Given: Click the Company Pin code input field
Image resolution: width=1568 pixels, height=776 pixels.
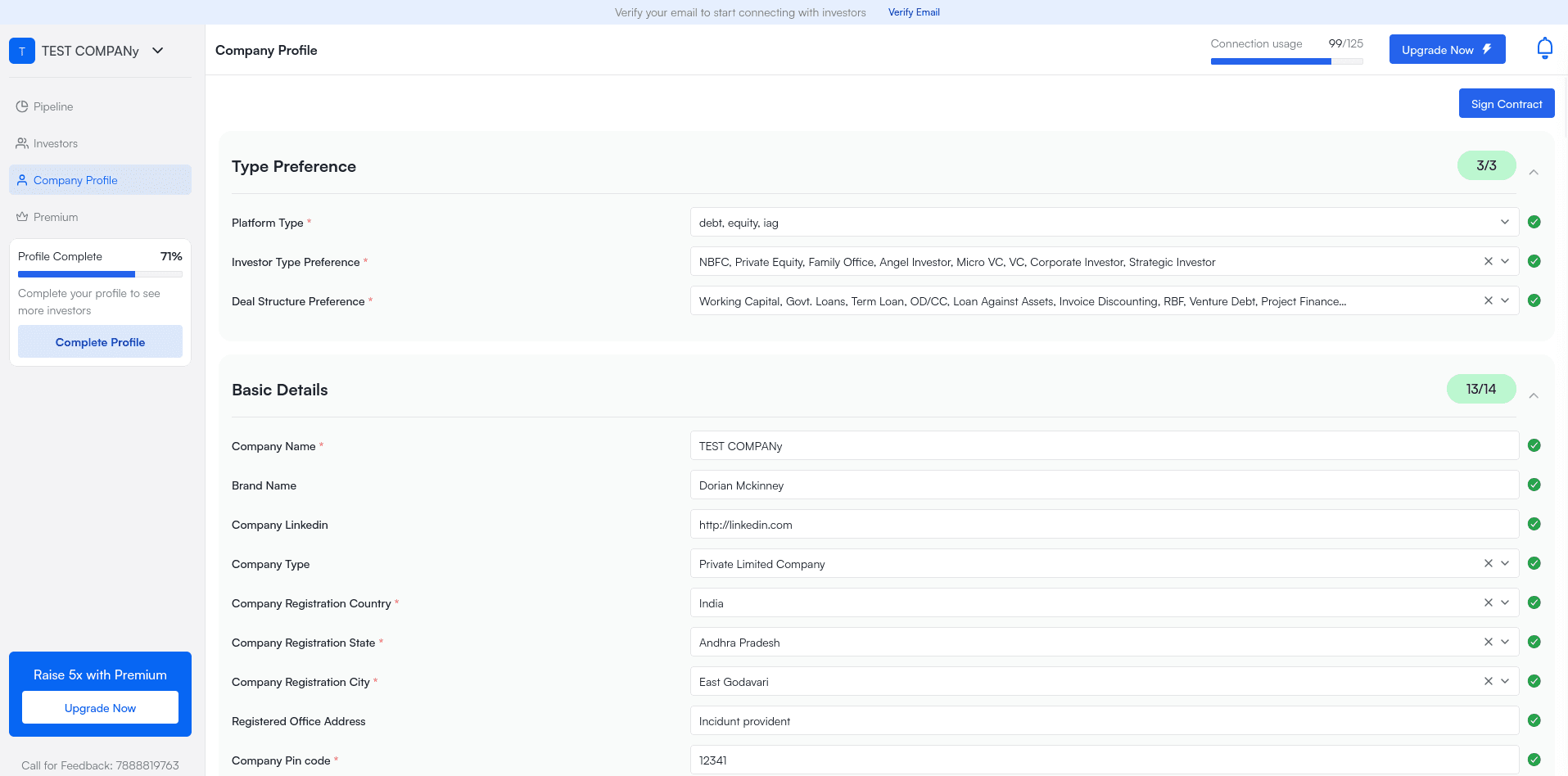Looking at the screenshot, I should click(1105, 760).
